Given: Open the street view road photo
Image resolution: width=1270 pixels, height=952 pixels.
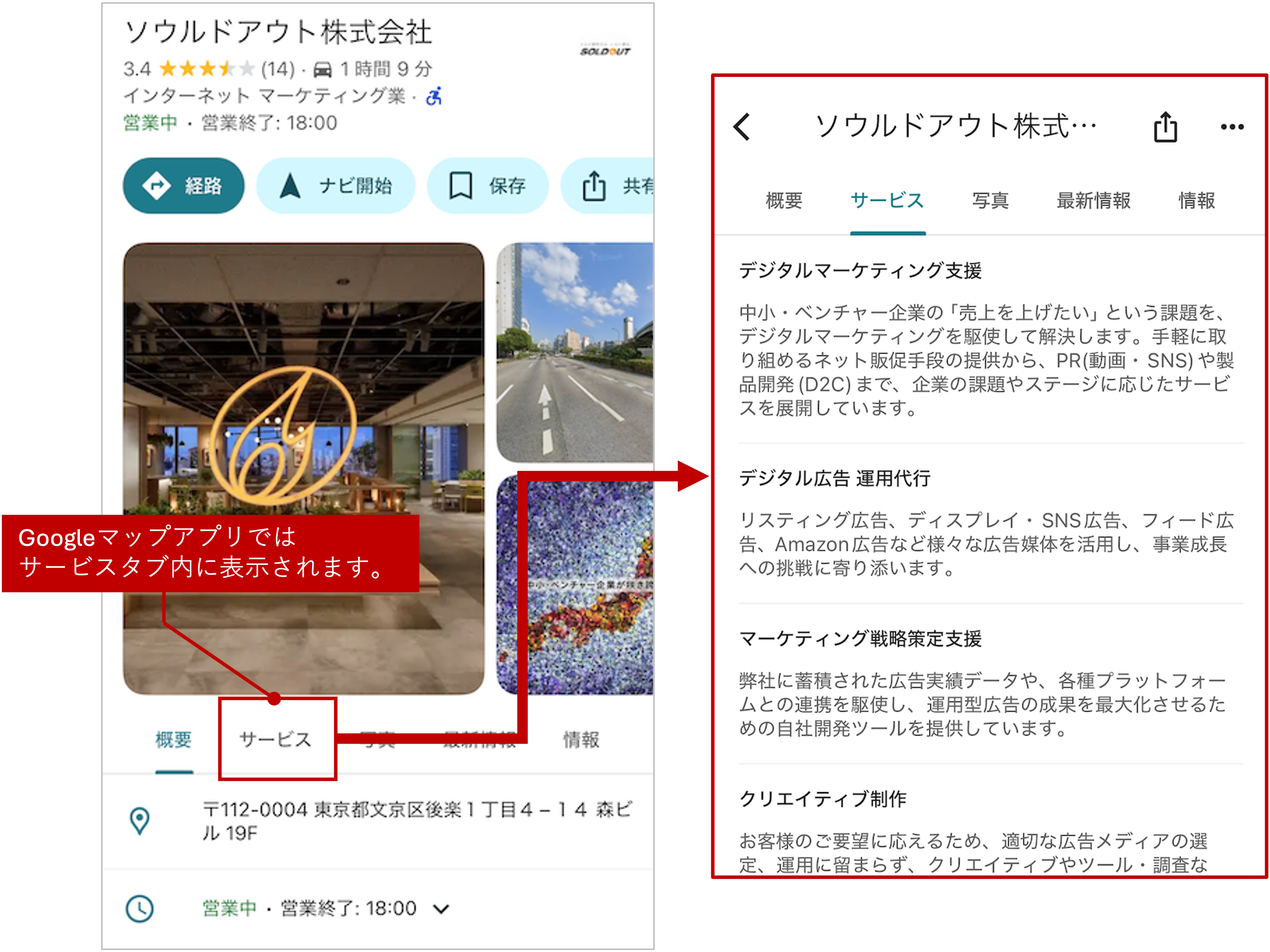Looking at the screenshot, I should click(x=574, y=352).
